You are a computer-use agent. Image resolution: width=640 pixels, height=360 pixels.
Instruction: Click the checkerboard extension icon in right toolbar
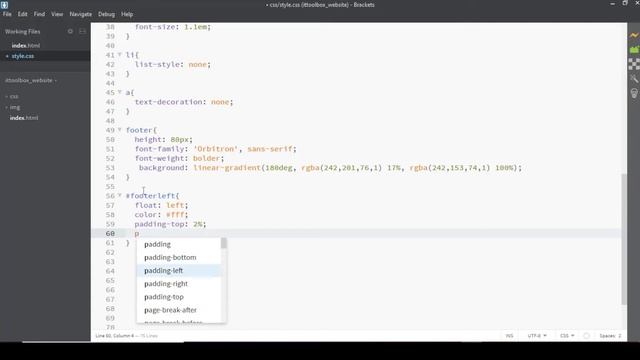(634, 64)
